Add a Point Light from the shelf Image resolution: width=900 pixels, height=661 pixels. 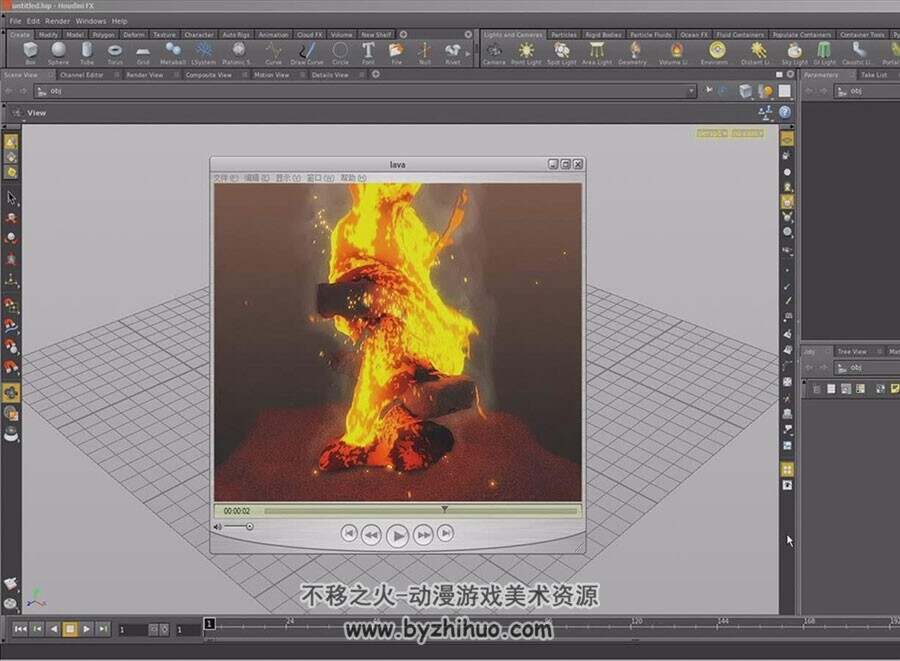526,53
